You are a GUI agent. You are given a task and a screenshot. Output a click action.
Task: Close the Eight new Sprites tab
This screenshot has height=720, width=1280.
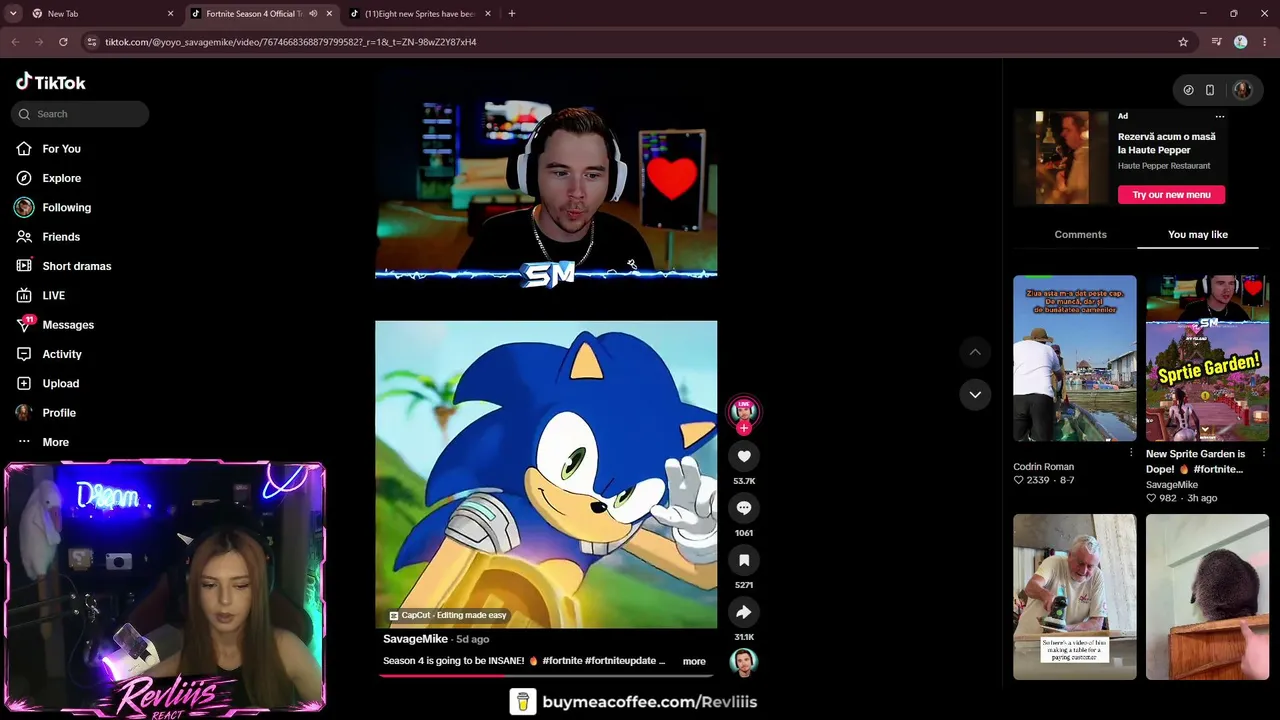click(x=488, y=14)
